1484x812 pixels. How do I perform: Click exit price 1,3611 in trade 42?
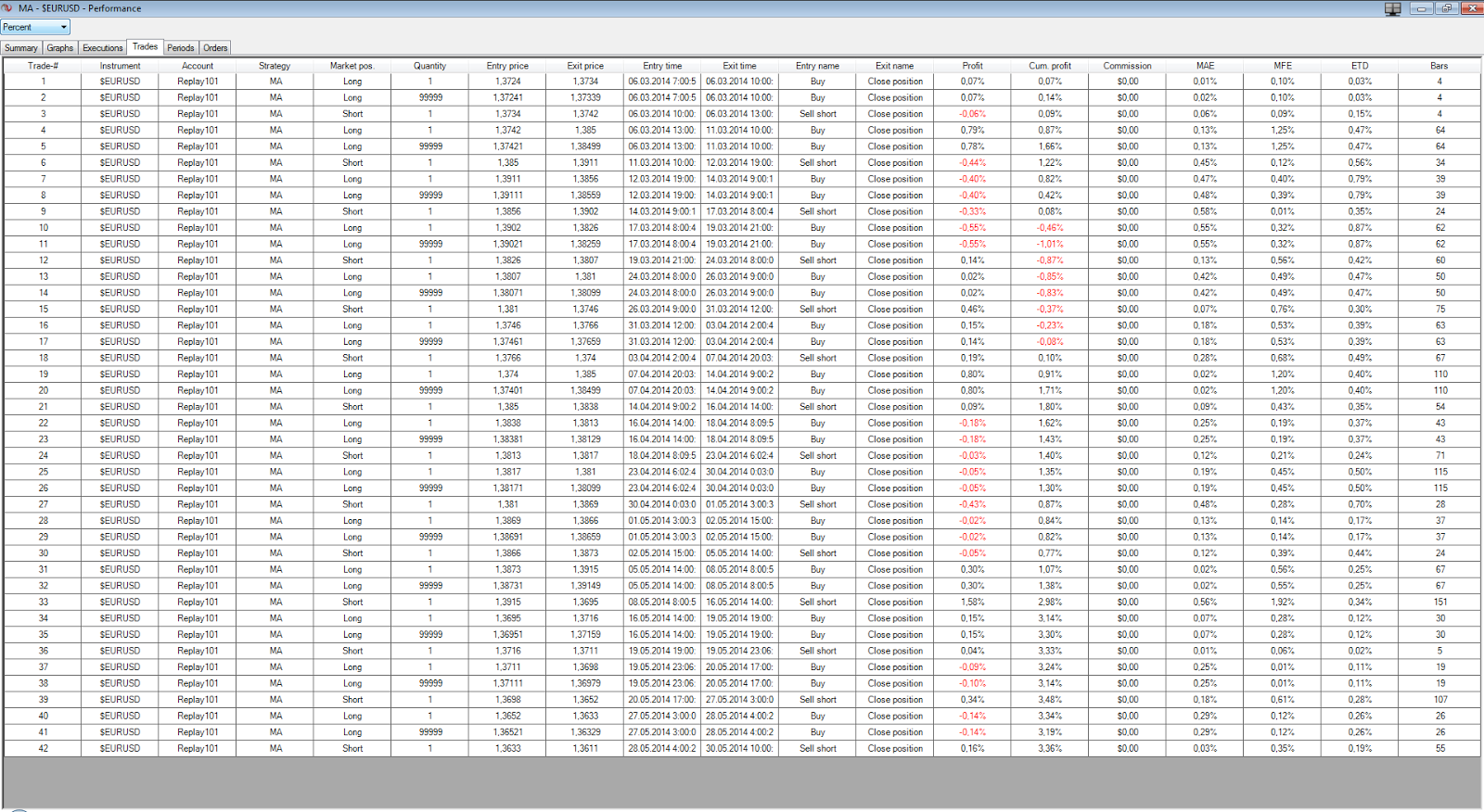click(585, 748)
